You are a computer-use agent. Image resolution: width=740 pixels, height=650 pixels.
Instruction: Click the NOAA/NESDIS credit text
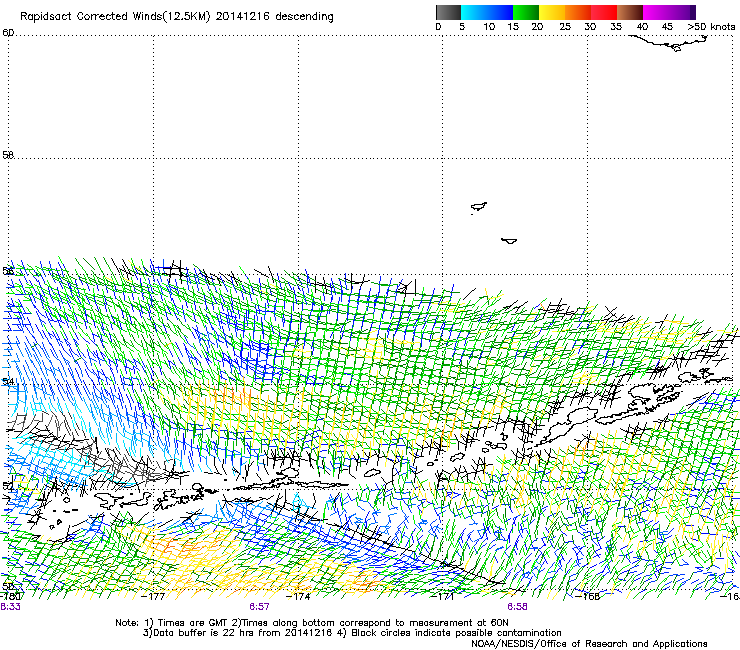point(589,644)
